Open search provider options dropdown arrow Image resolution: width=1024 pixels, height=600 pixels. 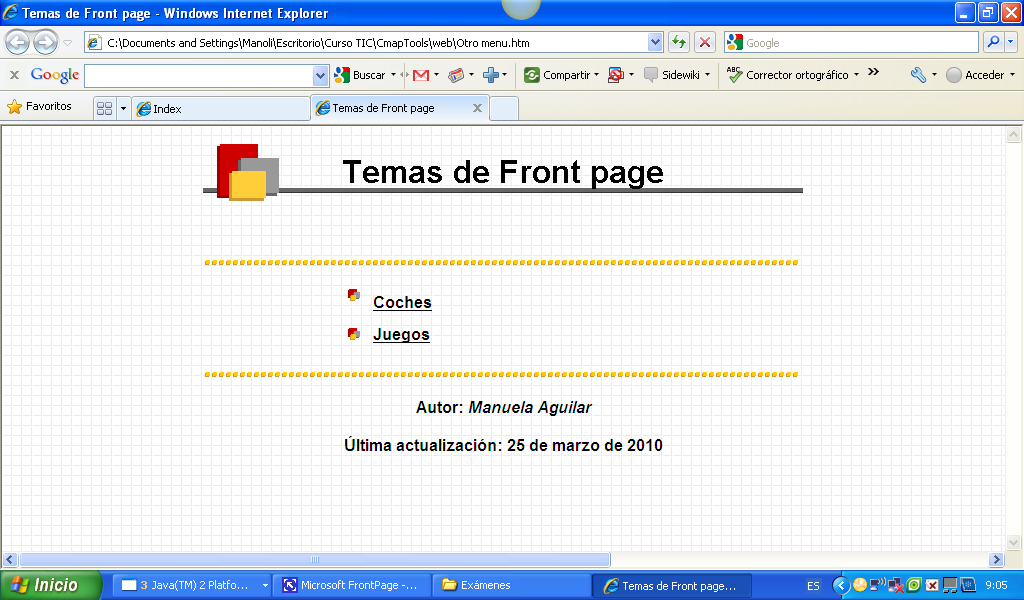1010,42
